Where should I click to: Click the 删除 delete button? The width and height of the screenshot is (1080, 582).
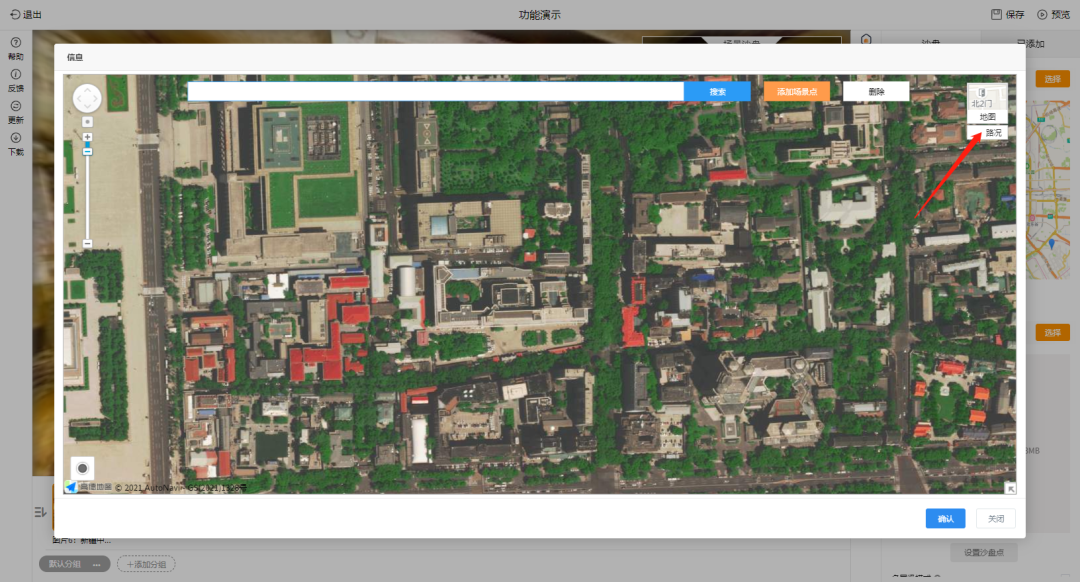click(x=876, y=92)
